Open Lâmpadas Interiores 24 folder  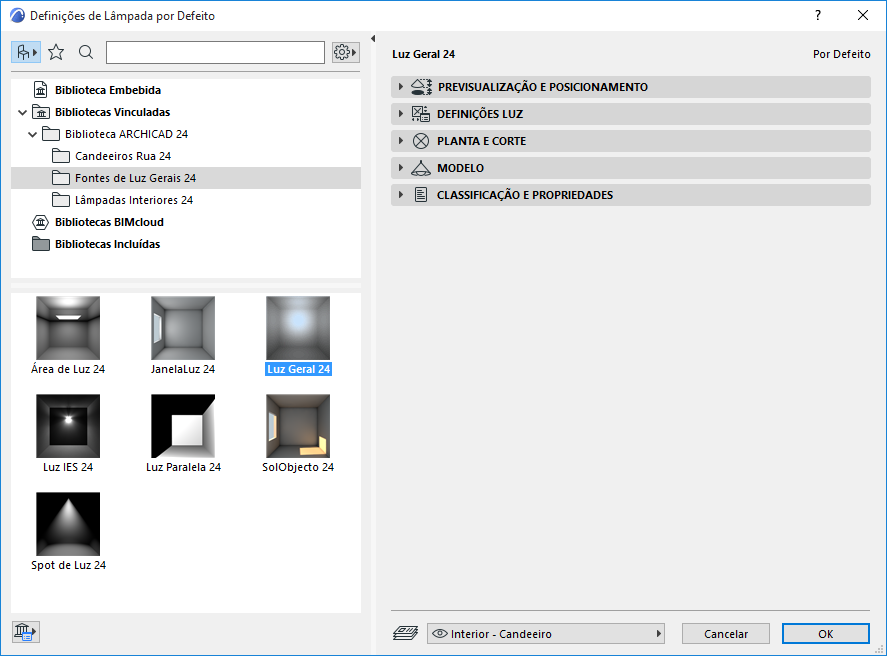click(134, 200)
